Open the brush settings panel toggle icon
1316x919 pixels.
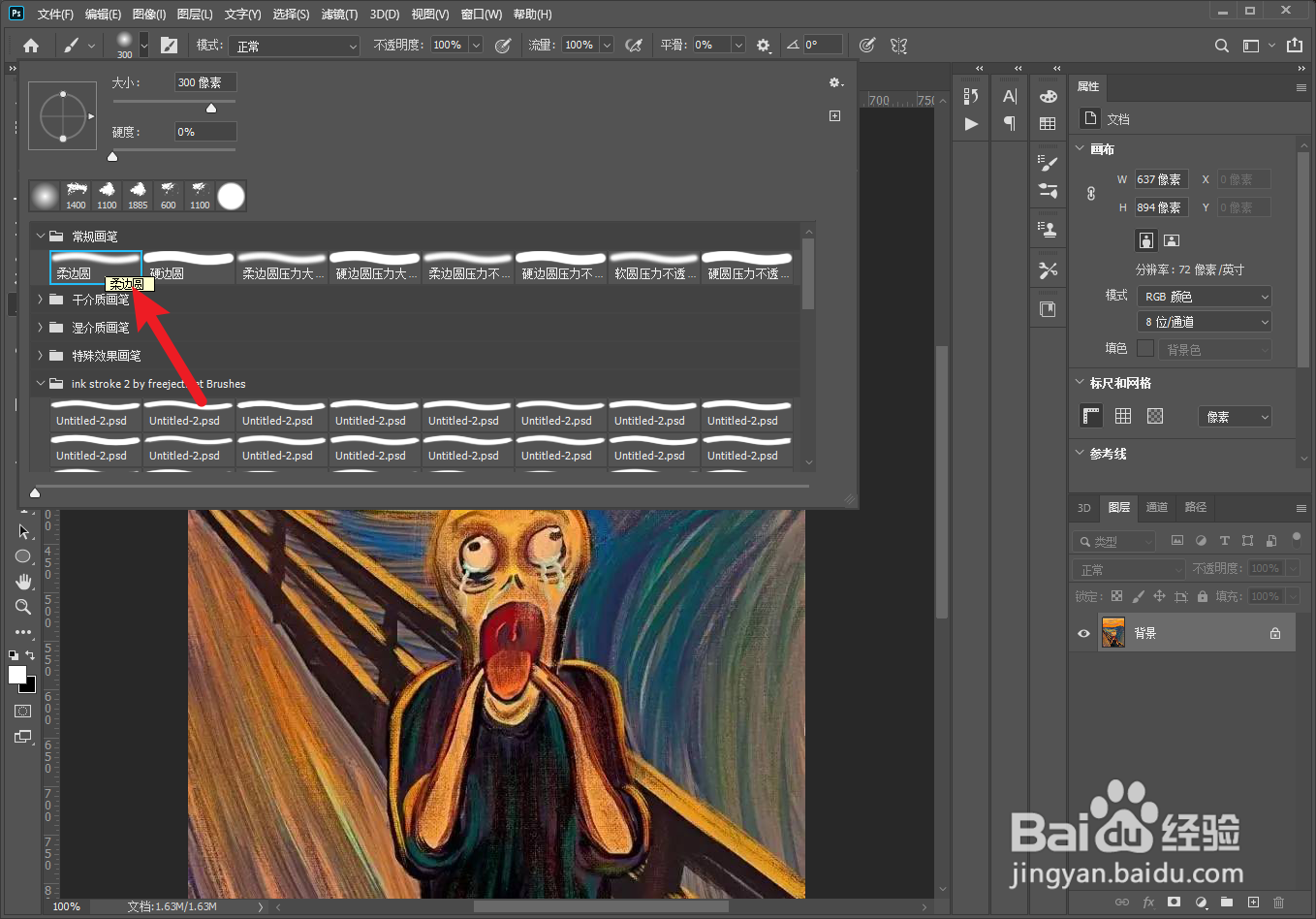coord(169,46)
